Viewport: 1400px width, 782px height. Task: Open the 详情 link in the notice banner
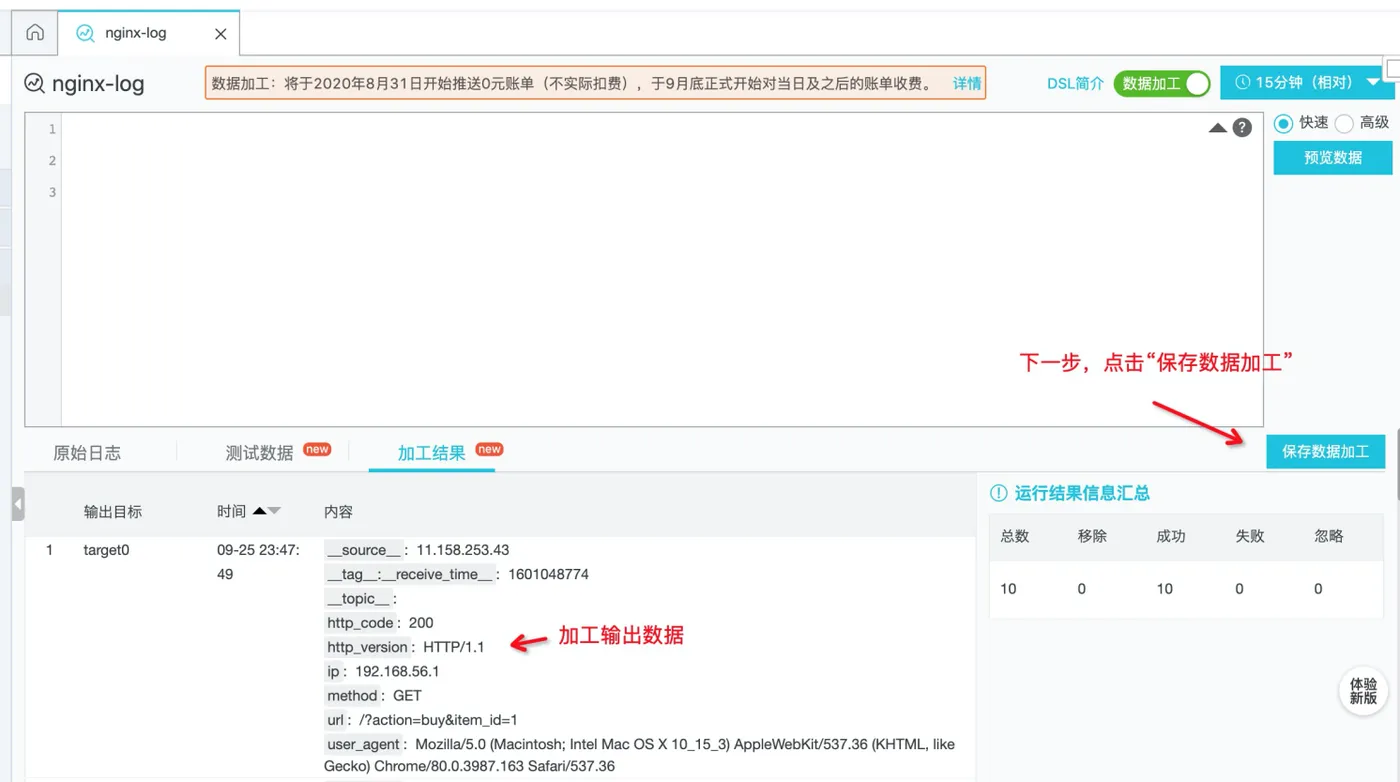pos(967,83)
